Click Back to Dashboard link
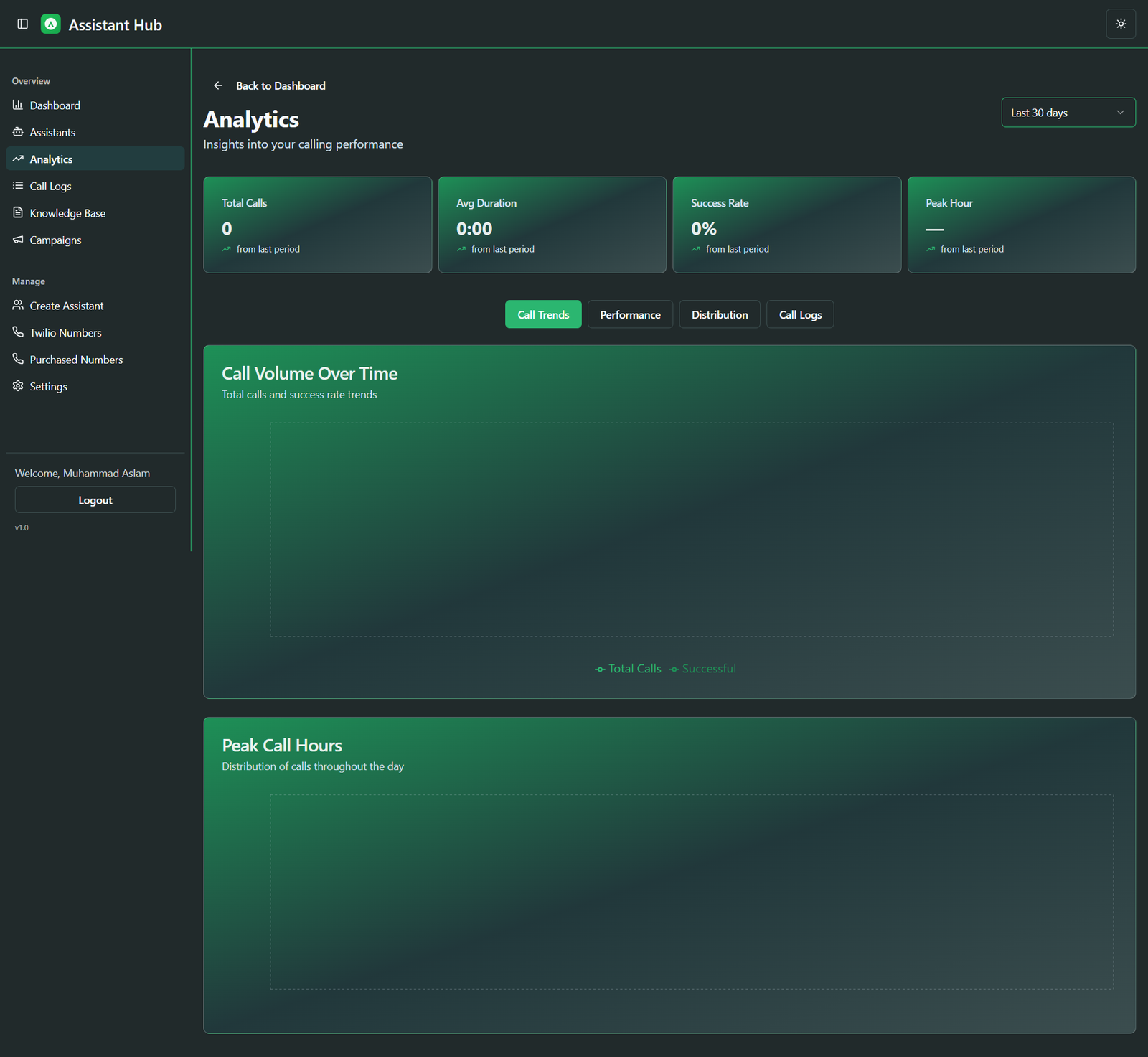1148x1057 pixels. (280, 86)
